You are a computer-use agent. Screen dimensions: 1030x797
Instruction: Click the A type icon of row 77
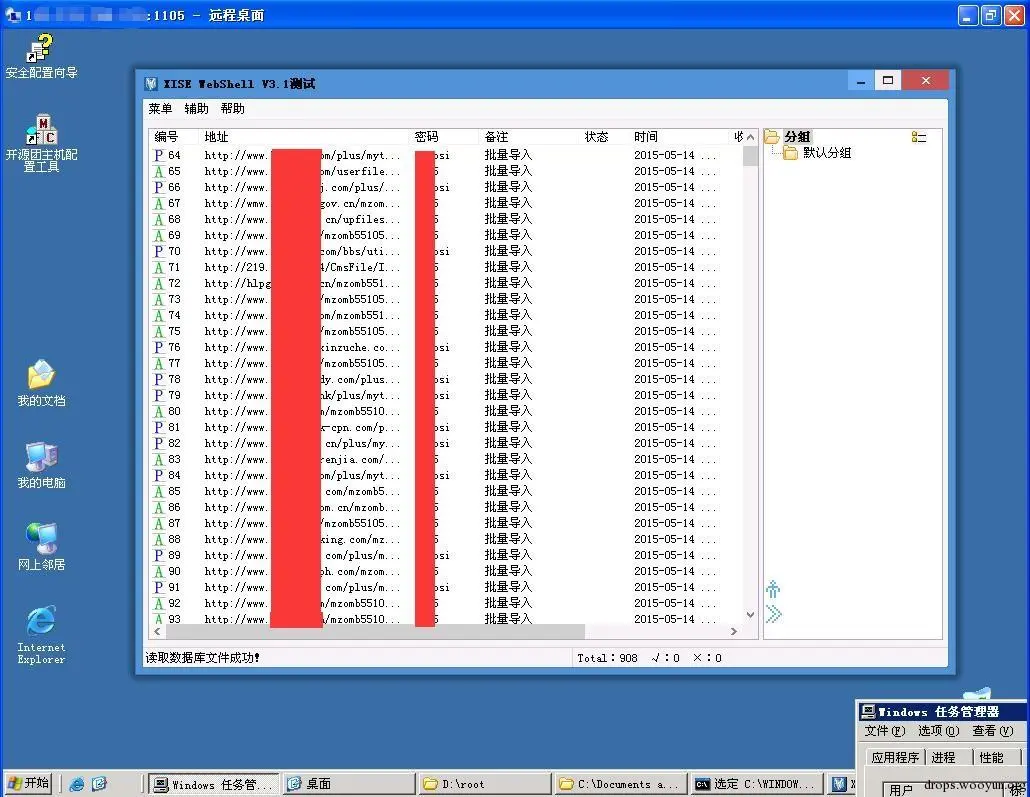[x=159, y=363]
